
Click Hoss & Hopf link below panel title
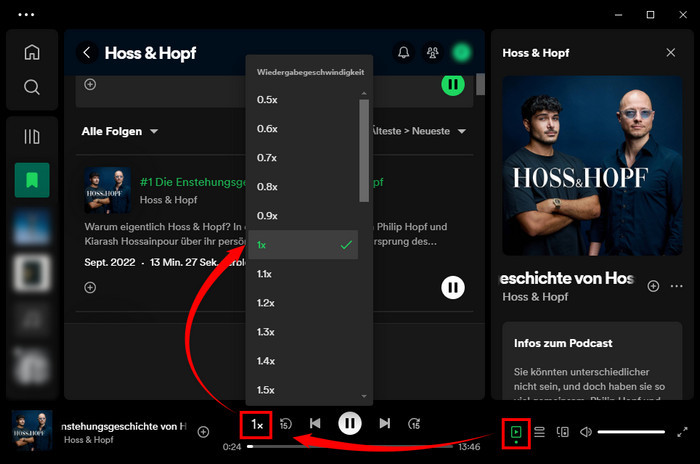[x=535, y=297]
